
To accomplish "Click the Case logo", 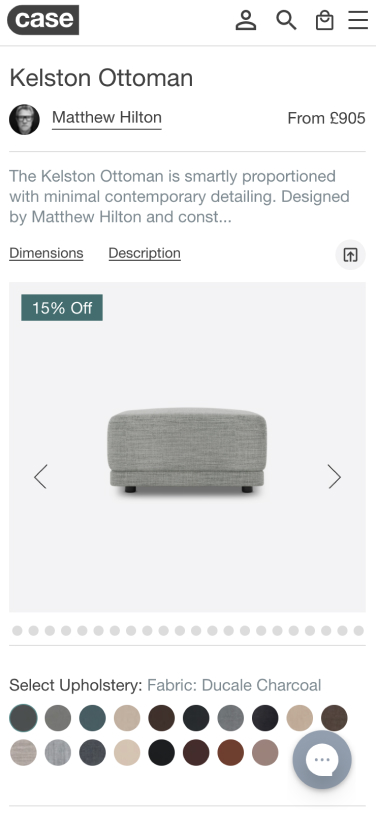I will click(x=43, y=20).
